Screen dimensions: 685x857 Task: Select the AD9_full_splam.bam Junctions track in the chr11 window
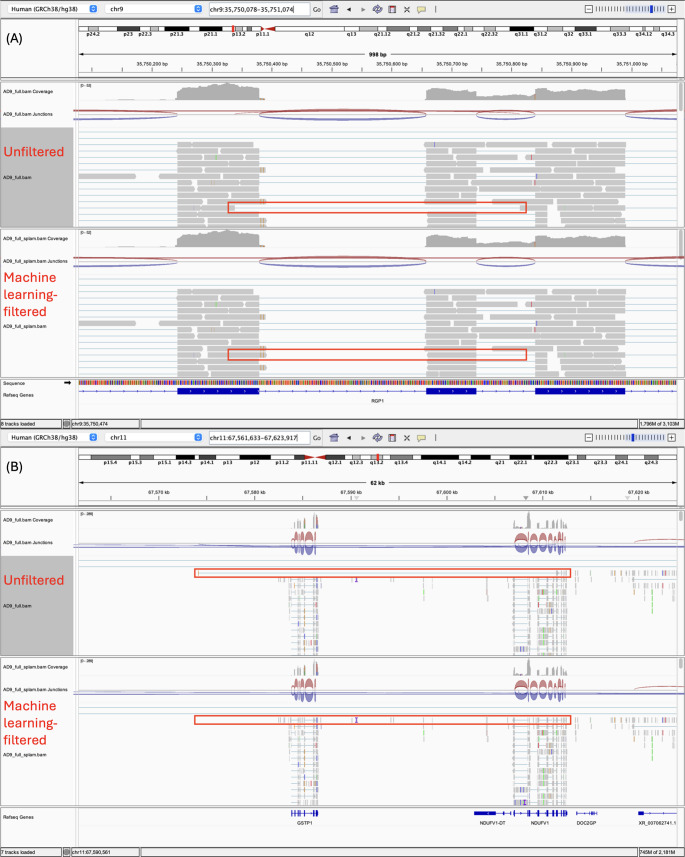[x=36, y=690]
